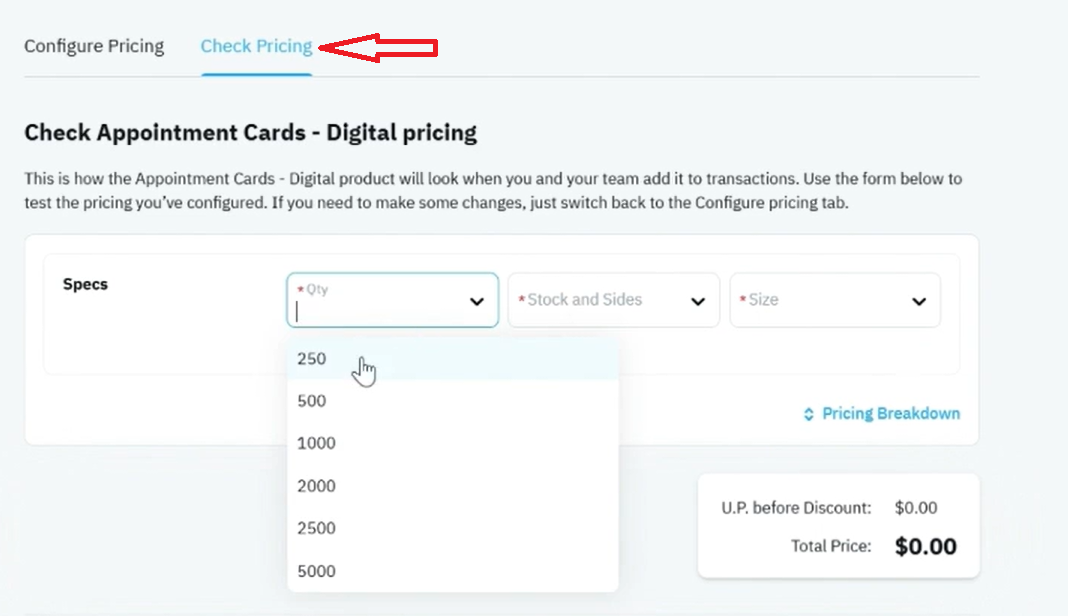Open the Stock and Sides dropdown
1068x616 pixels.
tap(614, 300)
